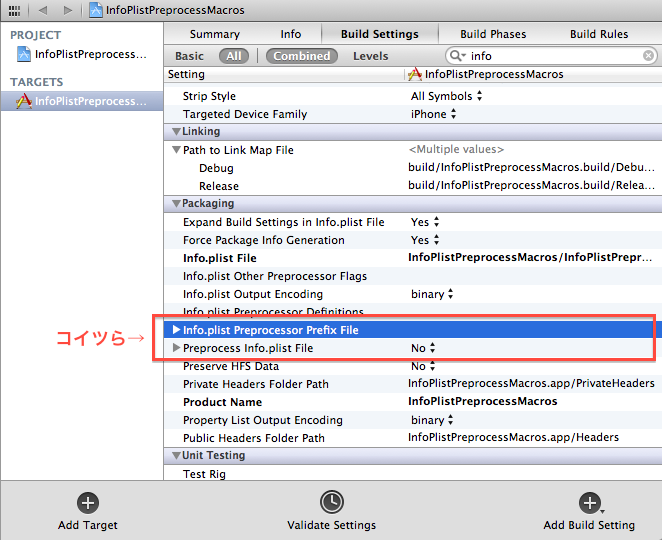
Task: Open the Build Phases tab
Action: (x=493, y=34)
